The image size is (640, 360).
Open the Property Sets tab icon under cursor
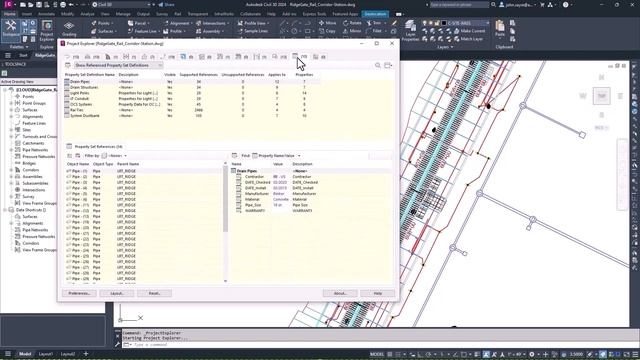pos(295,56)
